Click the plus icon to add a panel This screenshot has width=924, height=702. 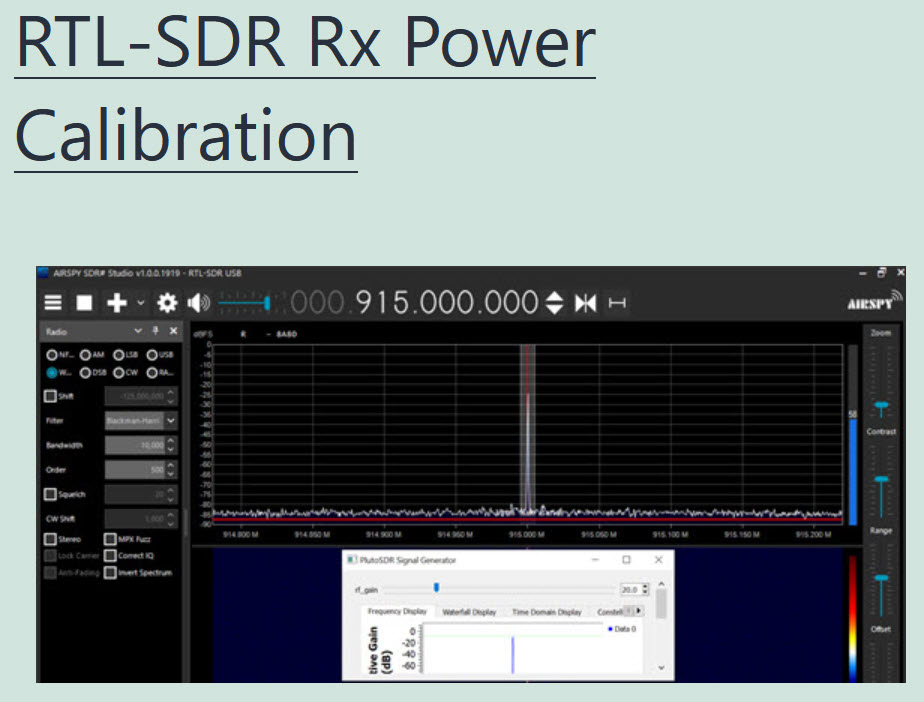(117, 303)
